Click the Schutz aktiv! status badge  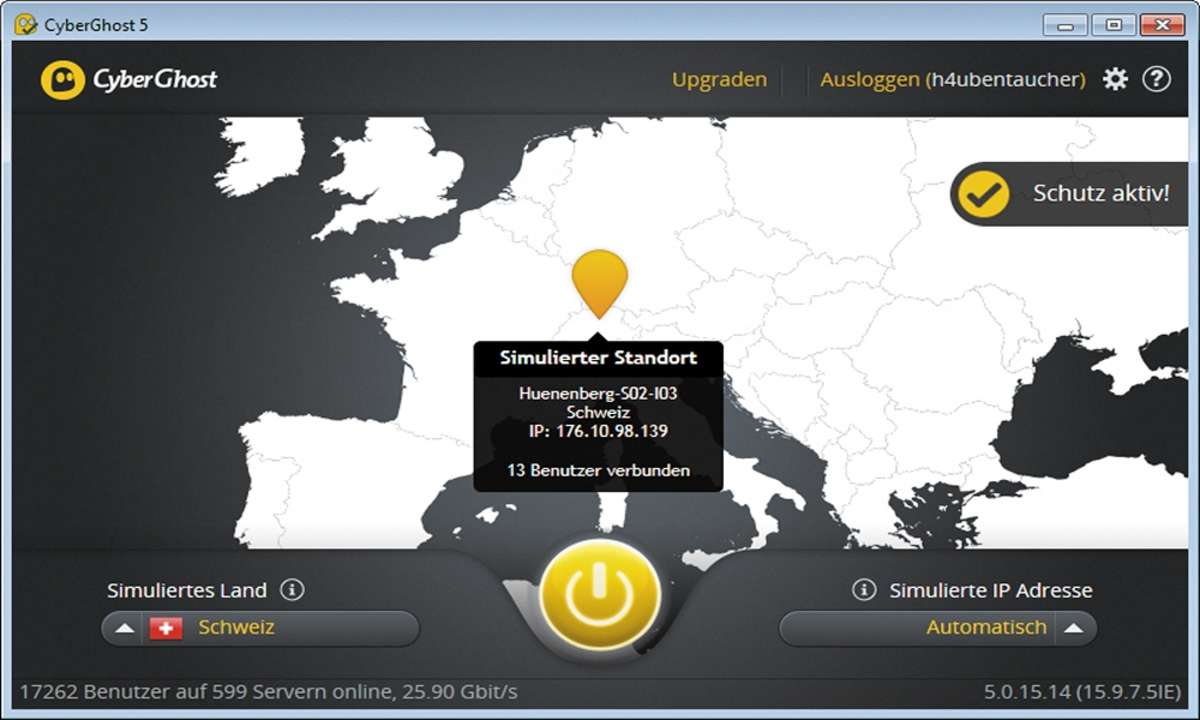(1069, 194)
